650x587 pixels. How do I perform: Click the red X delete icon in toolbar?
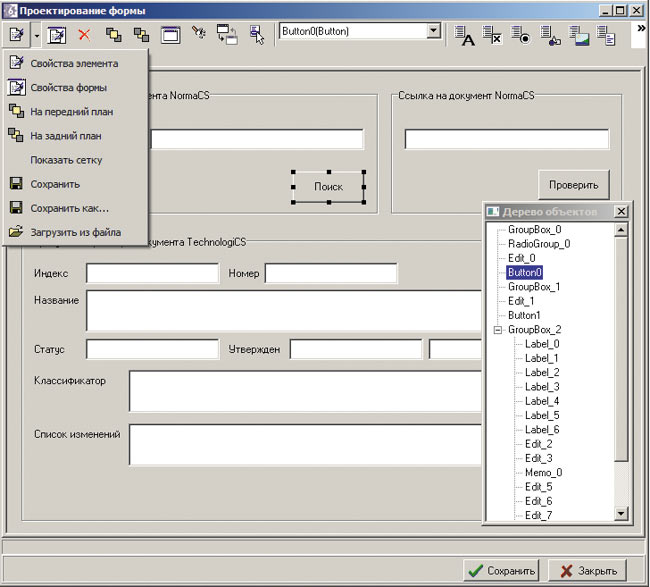pos(84,35)
